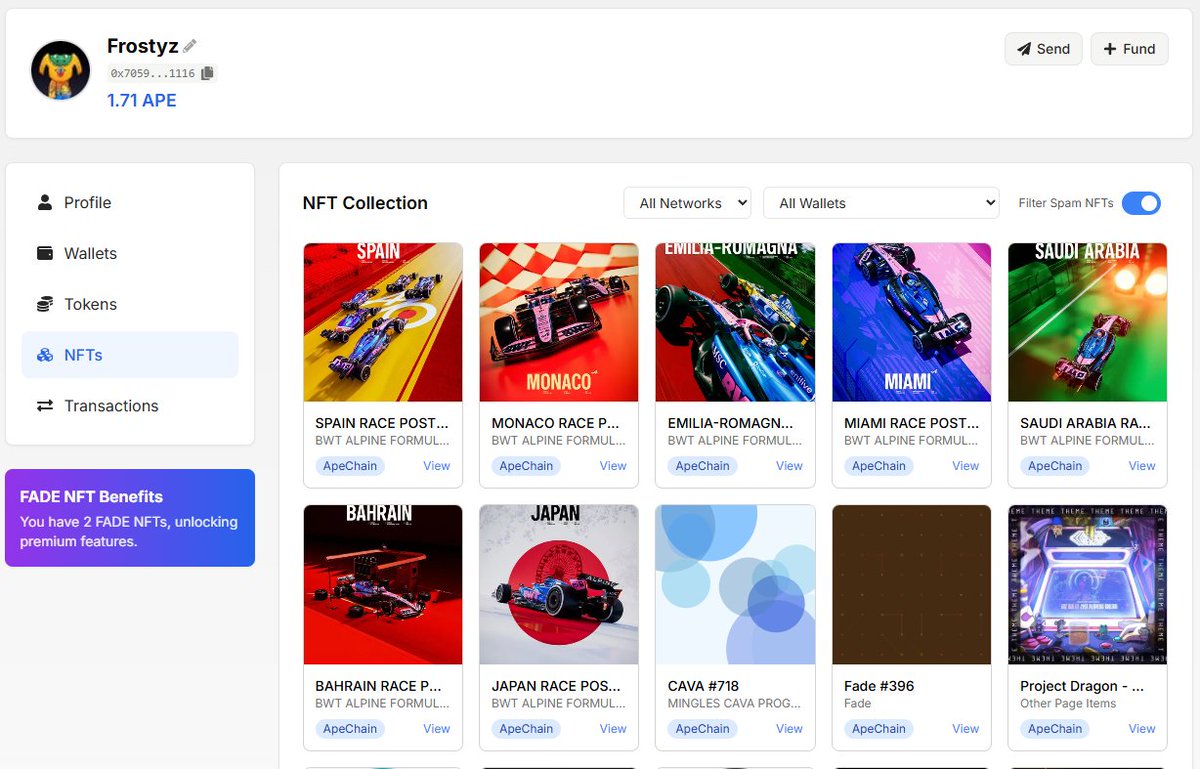Click the JAPAN RACE POS... title
Screen dimensions: 1200x769
click(556, 686)
